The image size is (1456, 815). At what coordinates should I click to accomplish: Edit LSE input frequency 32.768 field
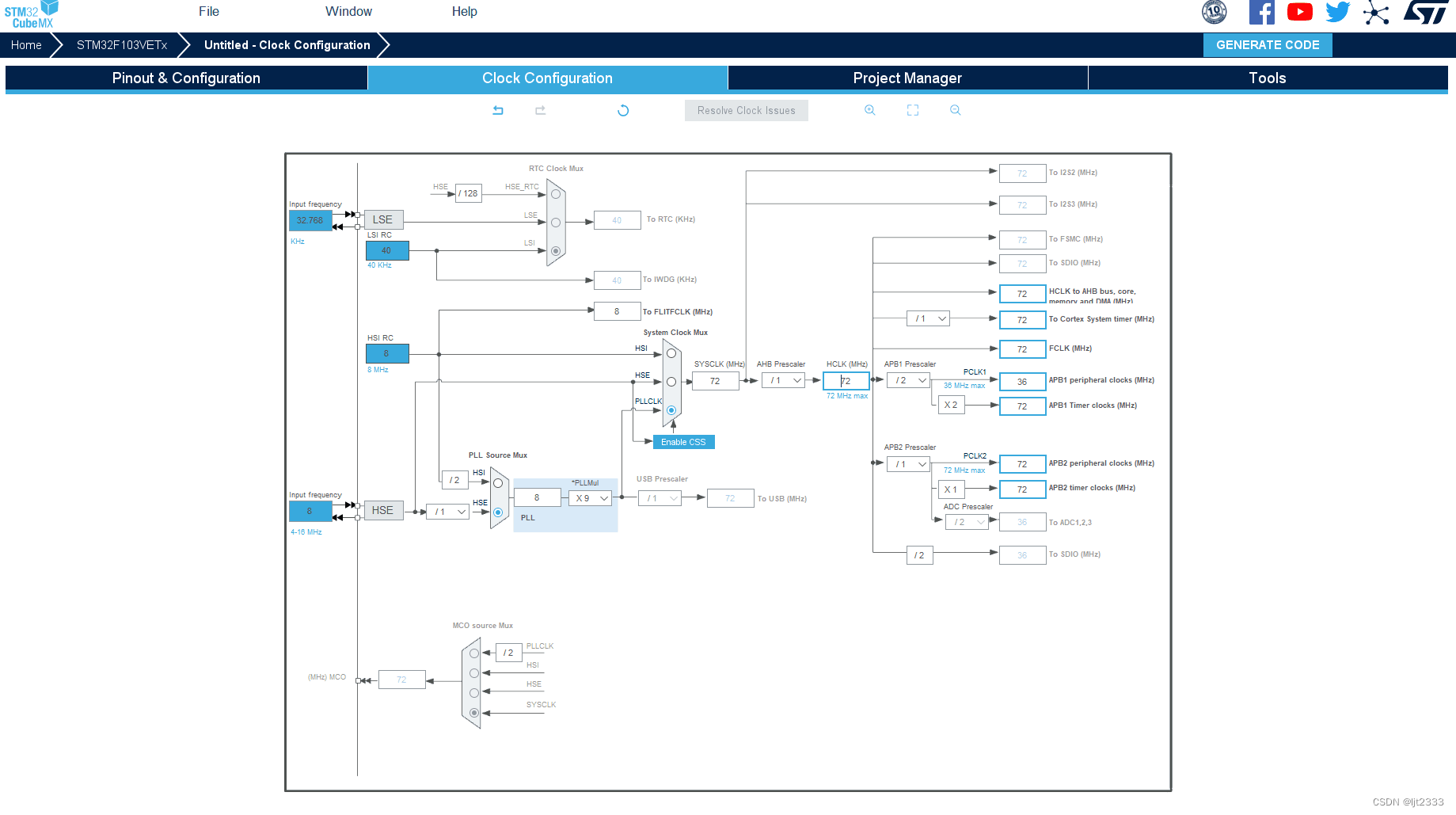pos(310,221)
